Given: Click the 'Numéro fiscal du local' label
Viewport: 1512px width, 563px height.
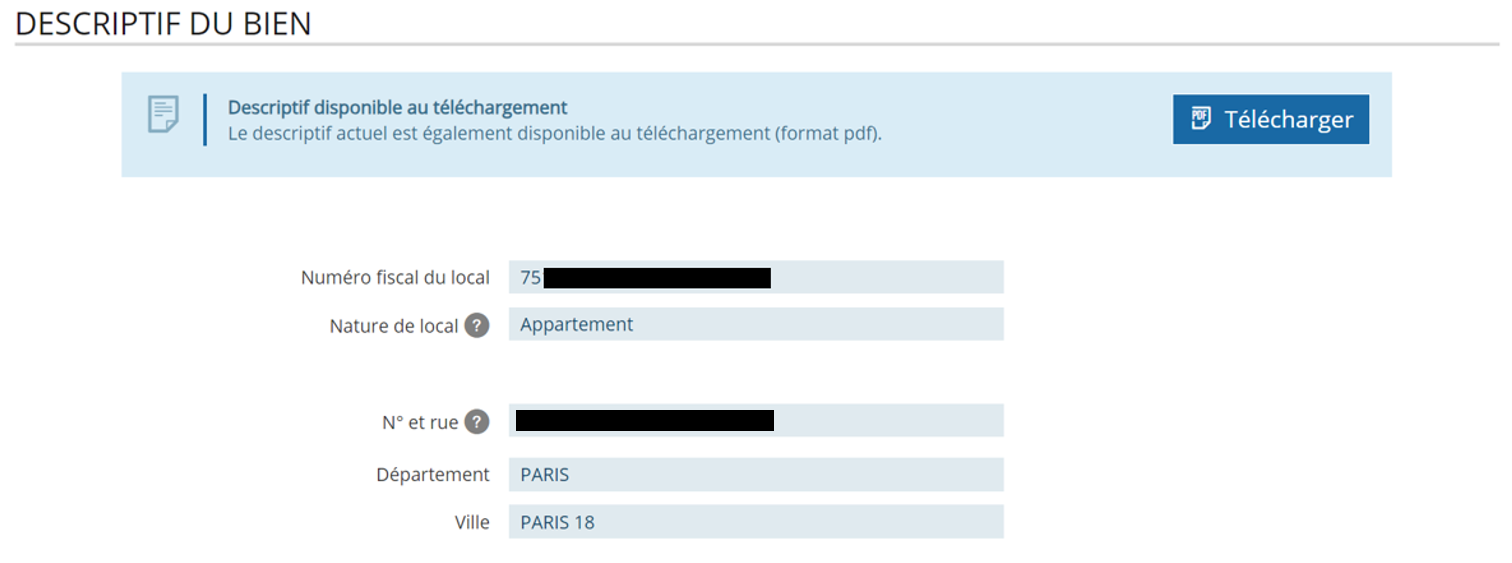Looking at the screenshot, I should 396,278.
